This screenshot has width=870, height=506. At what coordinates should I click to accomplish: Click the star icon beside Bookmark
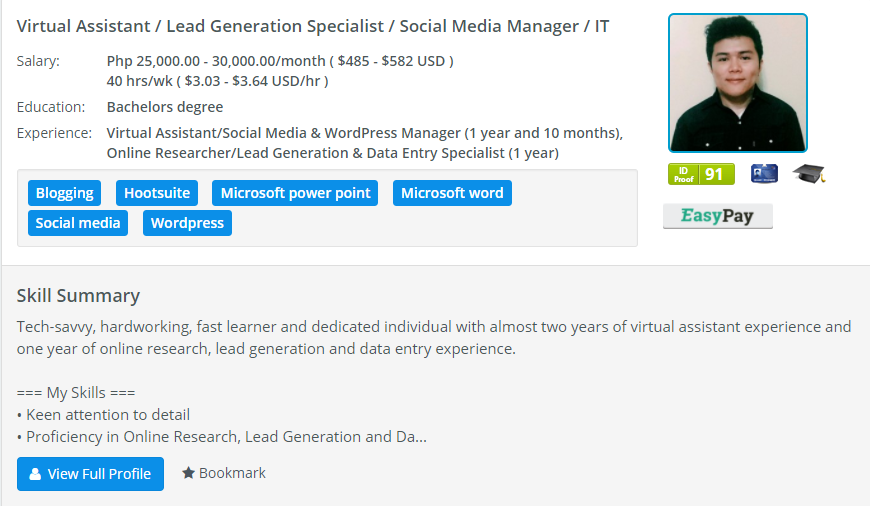click(x=188, y=473)
